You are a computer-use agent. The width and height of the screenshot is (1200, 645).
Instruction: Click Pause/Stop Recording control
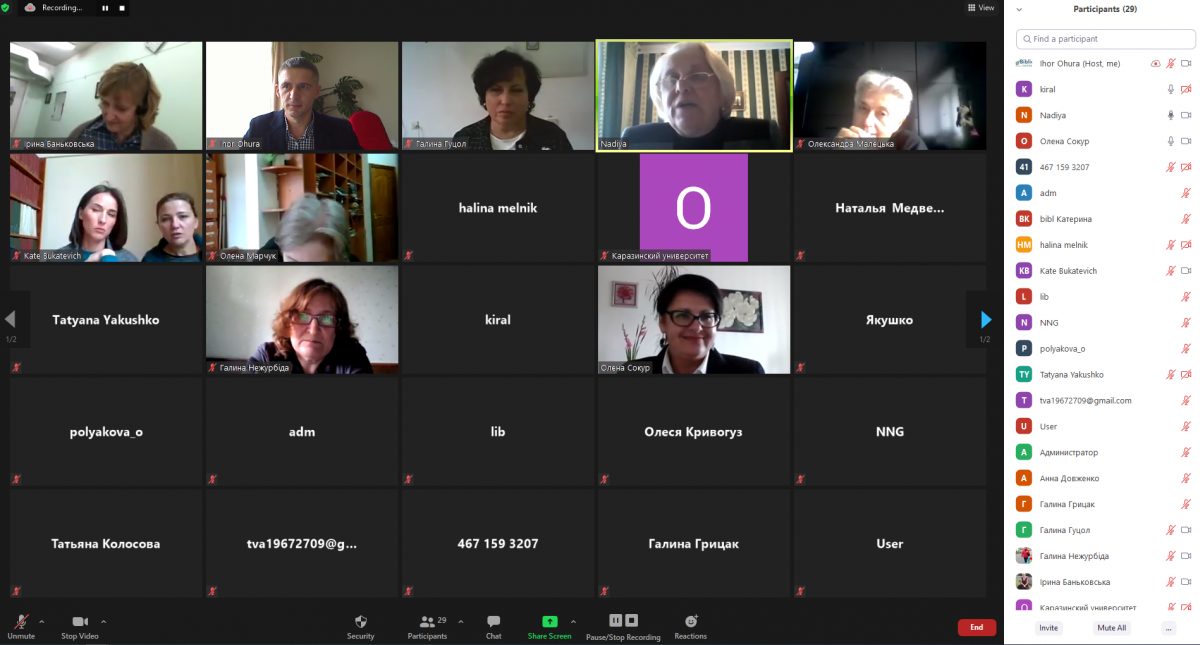pos(623,621)
